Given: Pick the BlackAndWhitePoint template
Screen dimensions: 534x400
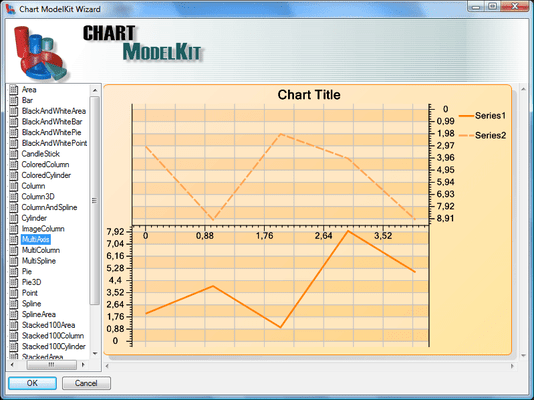Looking at the screenshot, I should pyautogui.click(x=54, y=143).
